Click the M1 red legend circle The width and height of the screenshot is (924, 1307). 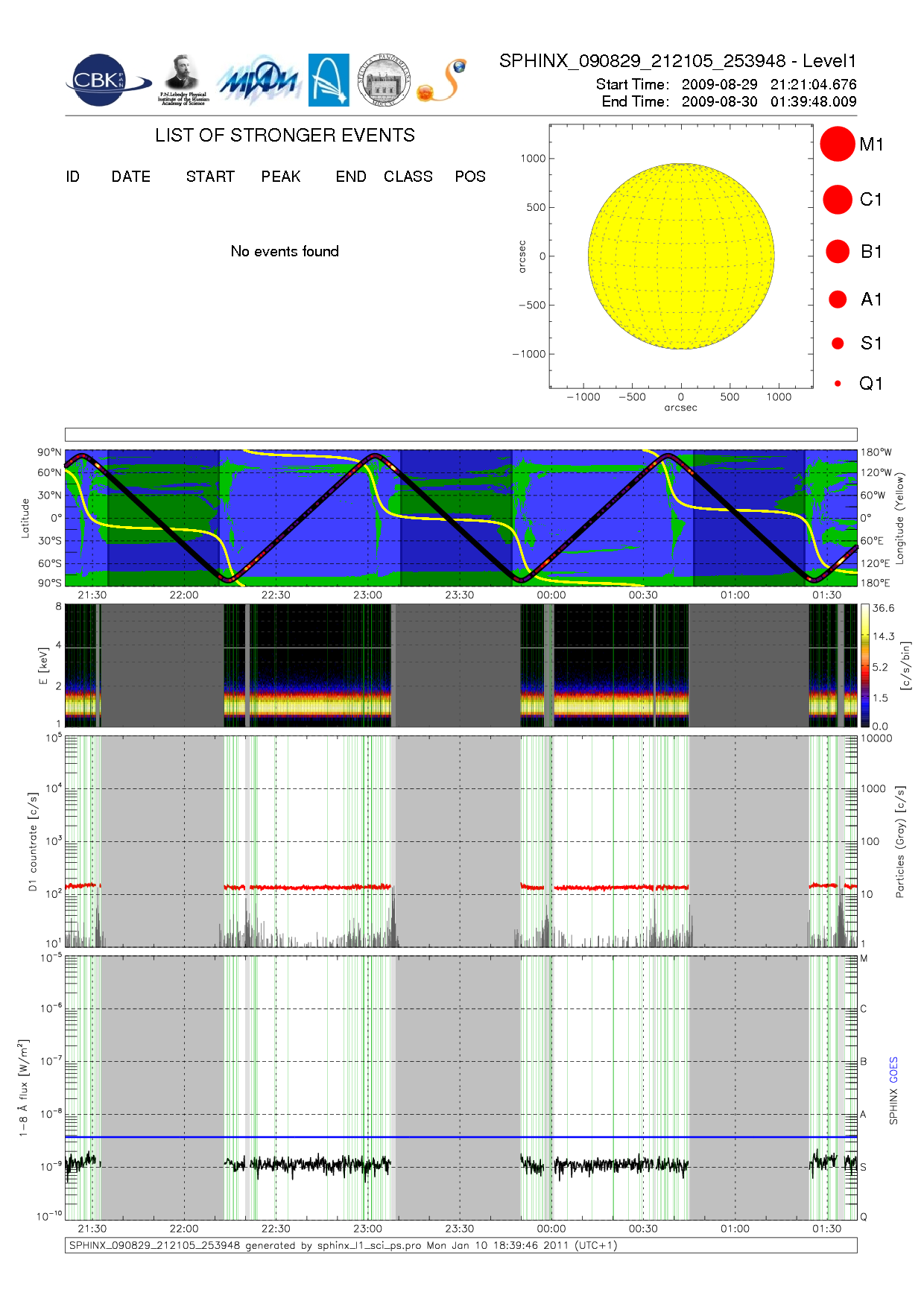coord(838,144)
